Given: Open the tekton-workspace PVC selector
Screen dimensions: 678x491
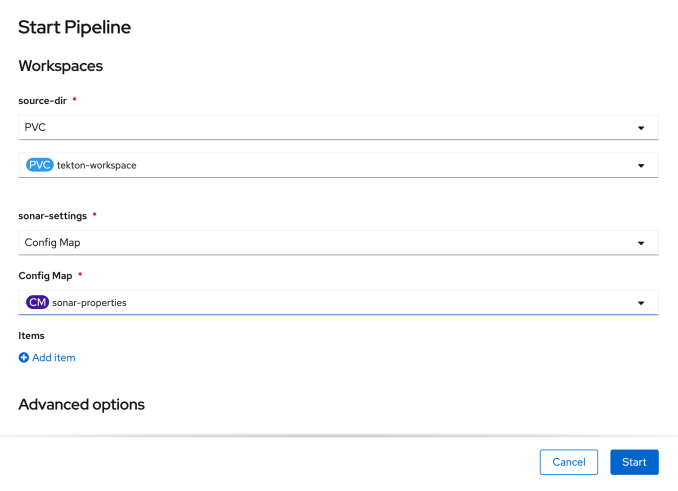Looking at the screenshot, I should pyautogui.click(x=330, y=165).
